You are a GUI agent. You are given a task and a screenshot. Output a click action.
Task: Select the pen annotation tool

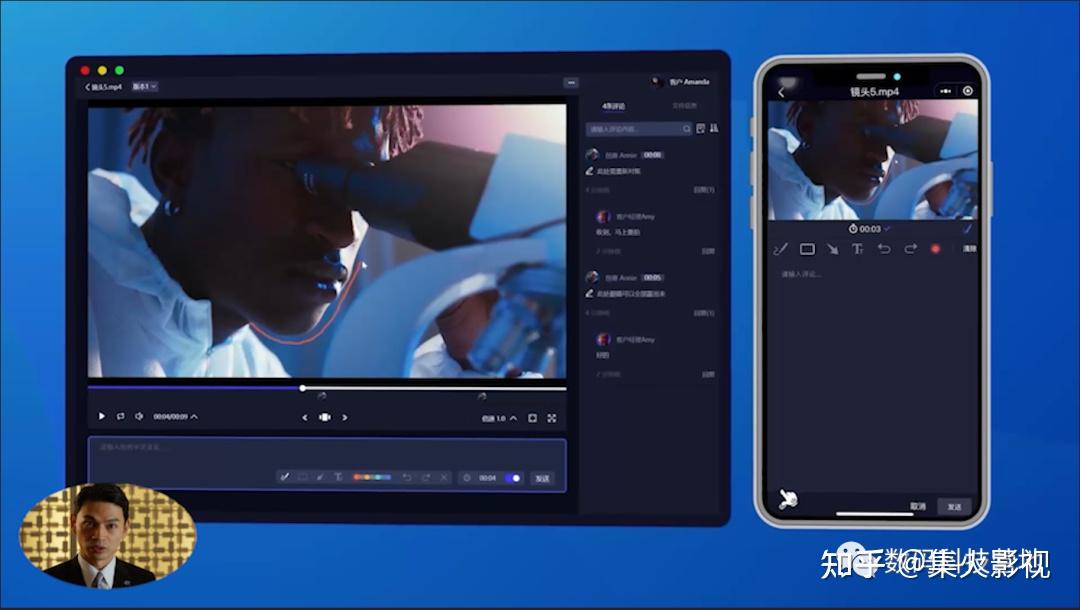coord(286,478)
